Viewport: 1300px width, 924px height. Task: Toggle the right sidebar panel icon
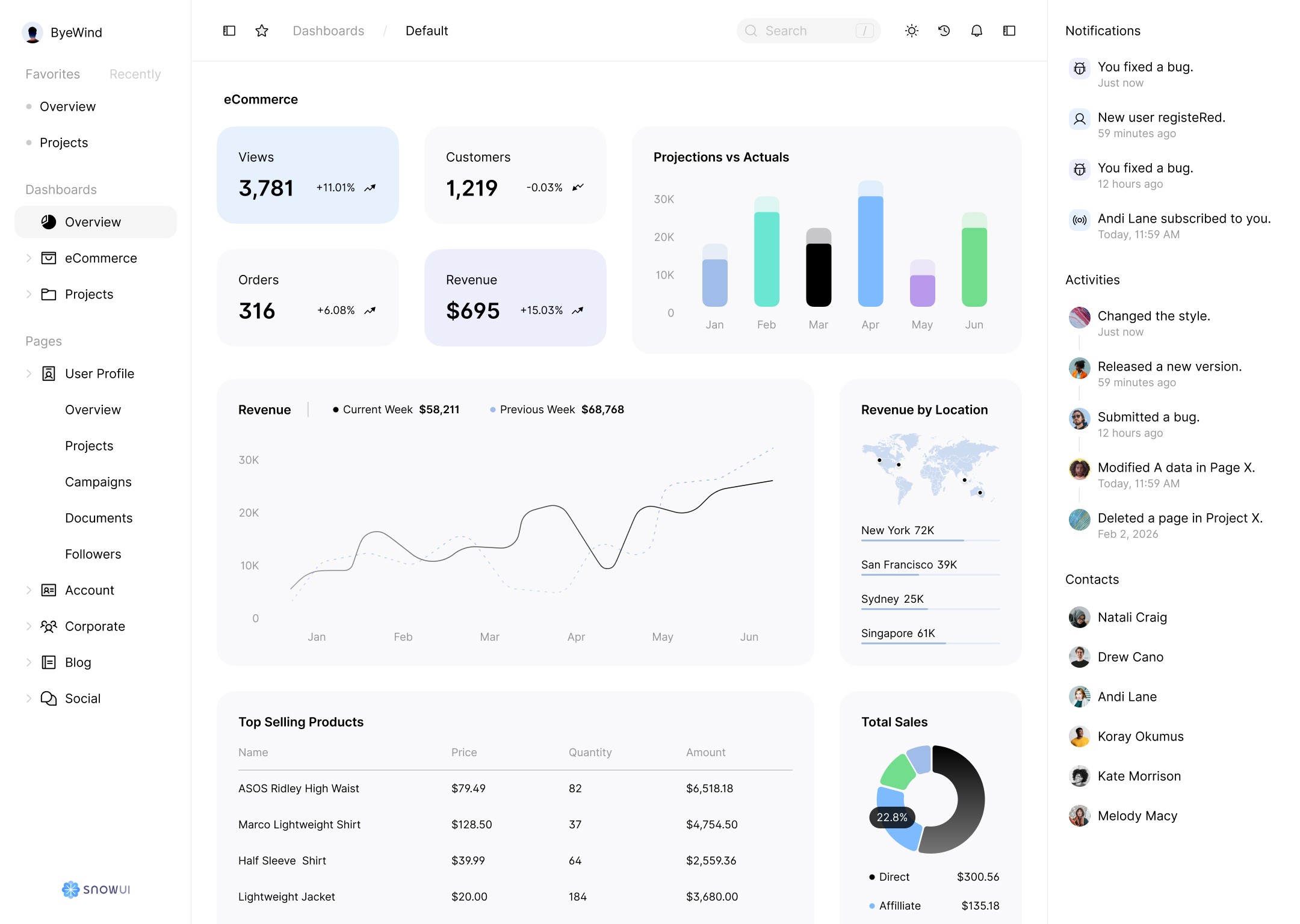pos(1009,31)
